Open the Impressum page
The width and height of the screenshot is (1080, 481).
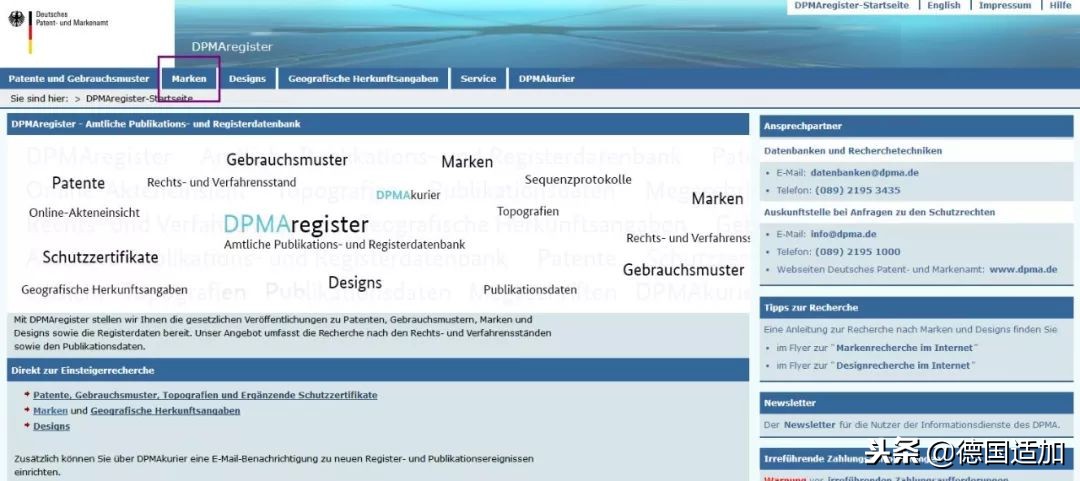coord(1005,6)
